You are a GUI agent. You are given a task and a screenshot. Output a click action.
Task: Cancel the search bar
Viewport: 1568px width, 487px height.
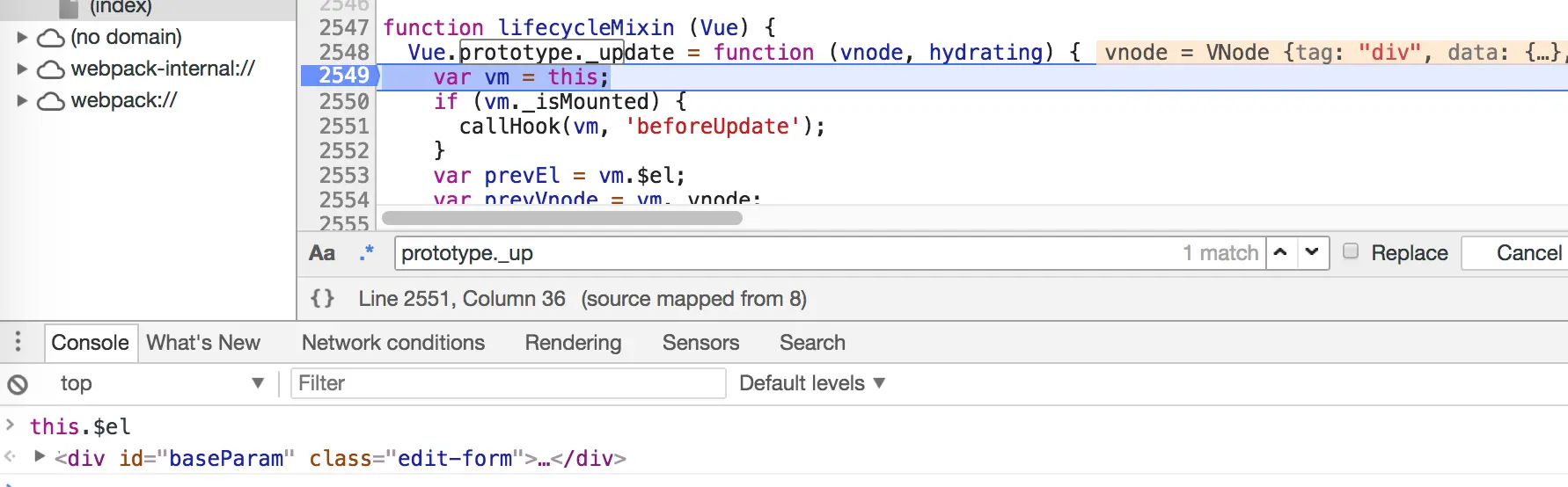(x=1528, y=253)
